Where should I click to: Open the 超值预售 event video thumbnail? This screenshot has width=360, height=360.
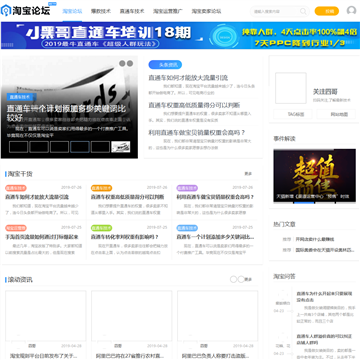(315, 176)
